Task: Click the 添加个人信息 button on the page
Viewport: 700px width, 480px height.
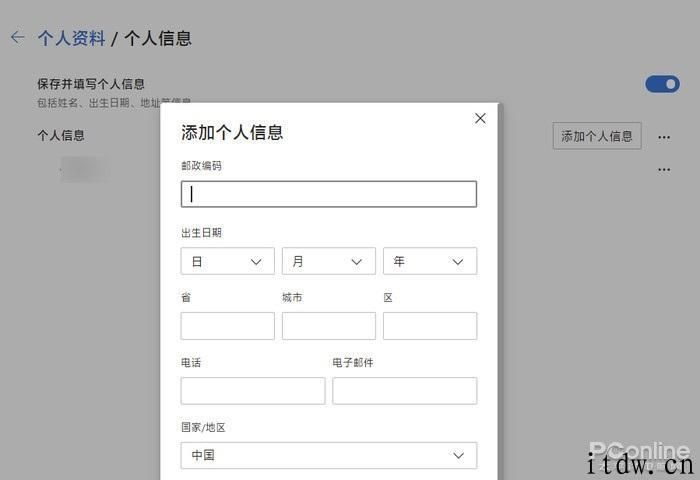Action: point(597,136)
